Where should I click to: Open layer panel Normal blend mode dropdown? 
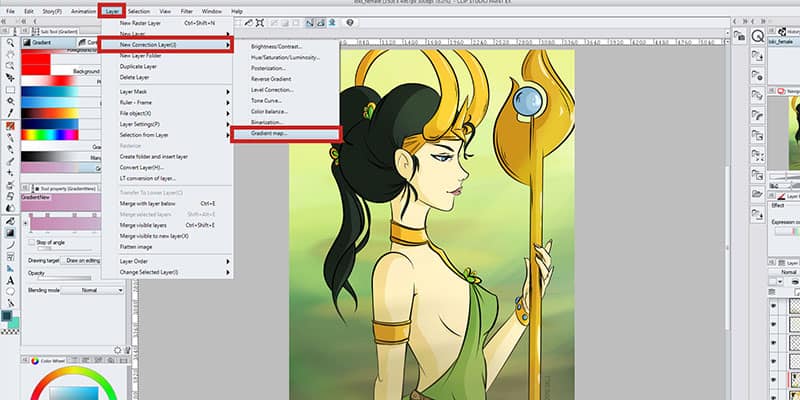(786, 272)
